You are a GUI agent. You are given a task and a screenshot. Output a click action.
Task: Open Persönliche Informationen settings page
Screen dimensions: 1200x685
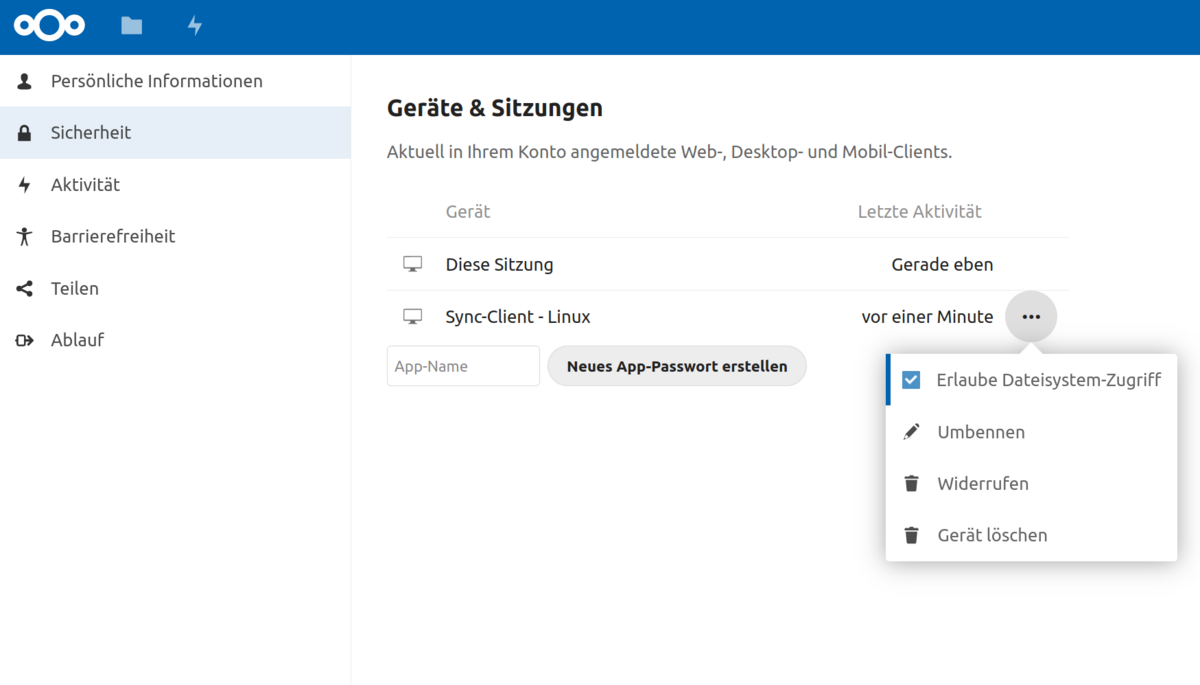tap(157, 81)
